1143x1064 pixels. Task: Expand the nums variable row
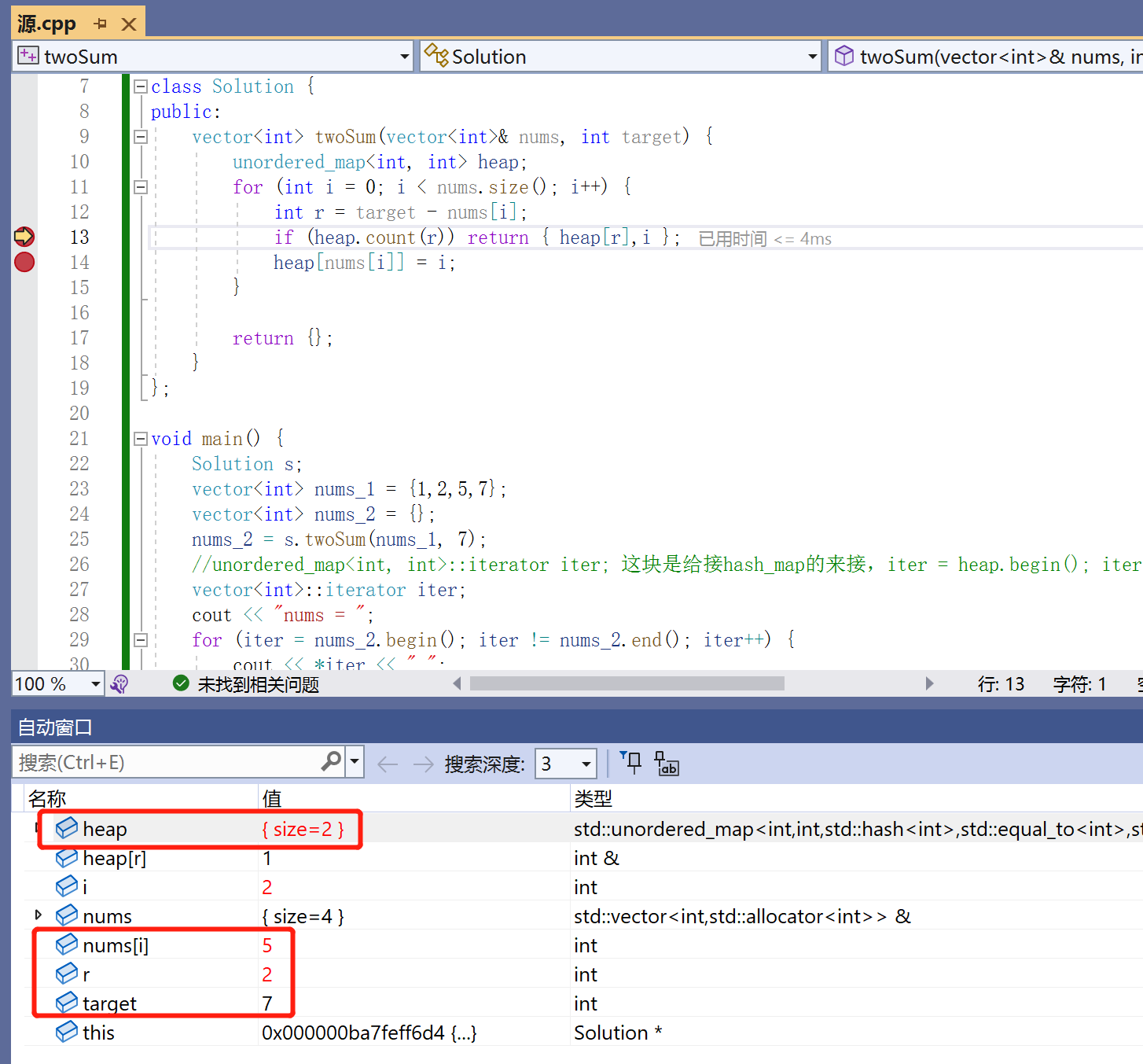38,915
